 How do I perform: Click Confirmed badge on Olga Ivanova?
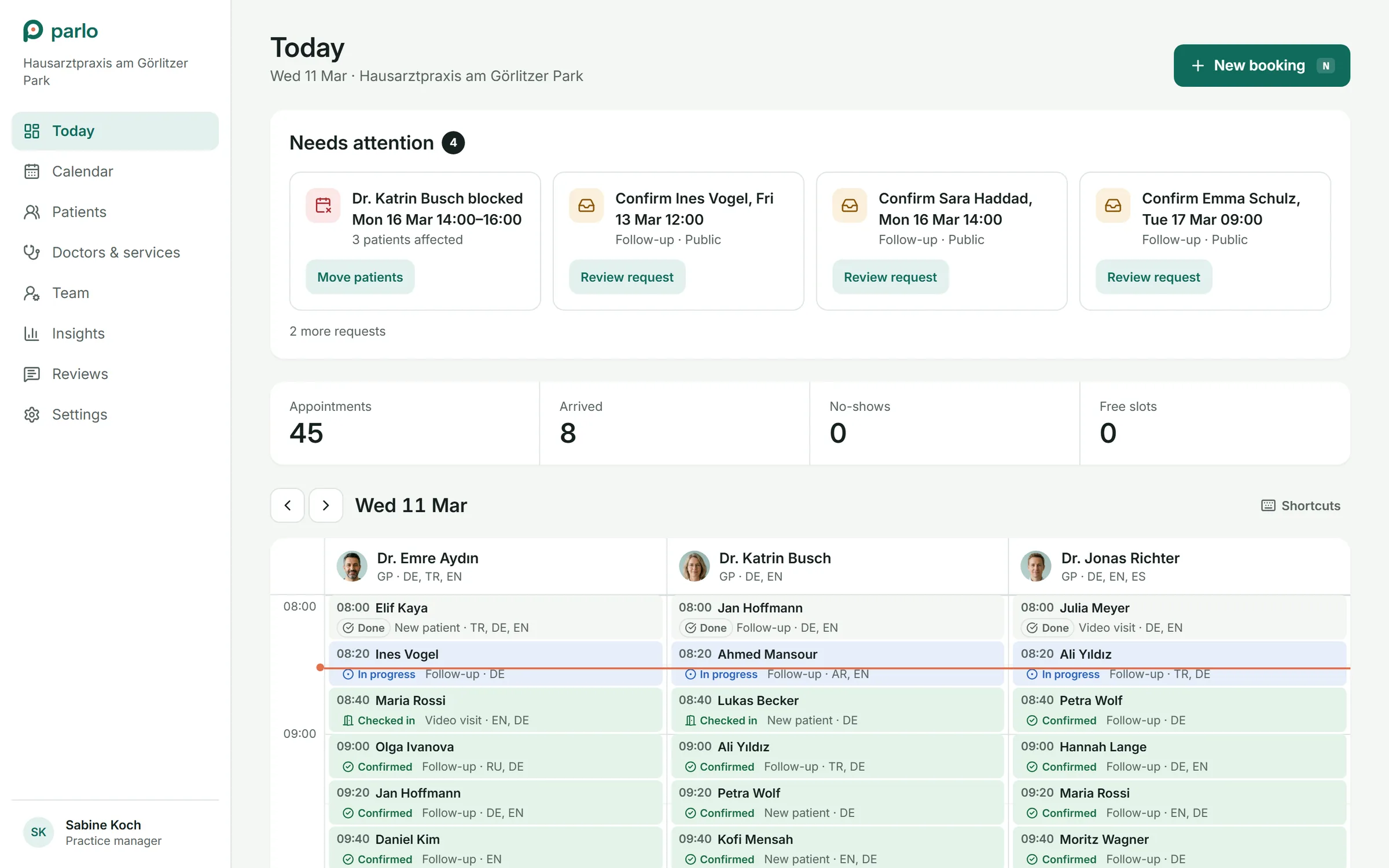377,767
